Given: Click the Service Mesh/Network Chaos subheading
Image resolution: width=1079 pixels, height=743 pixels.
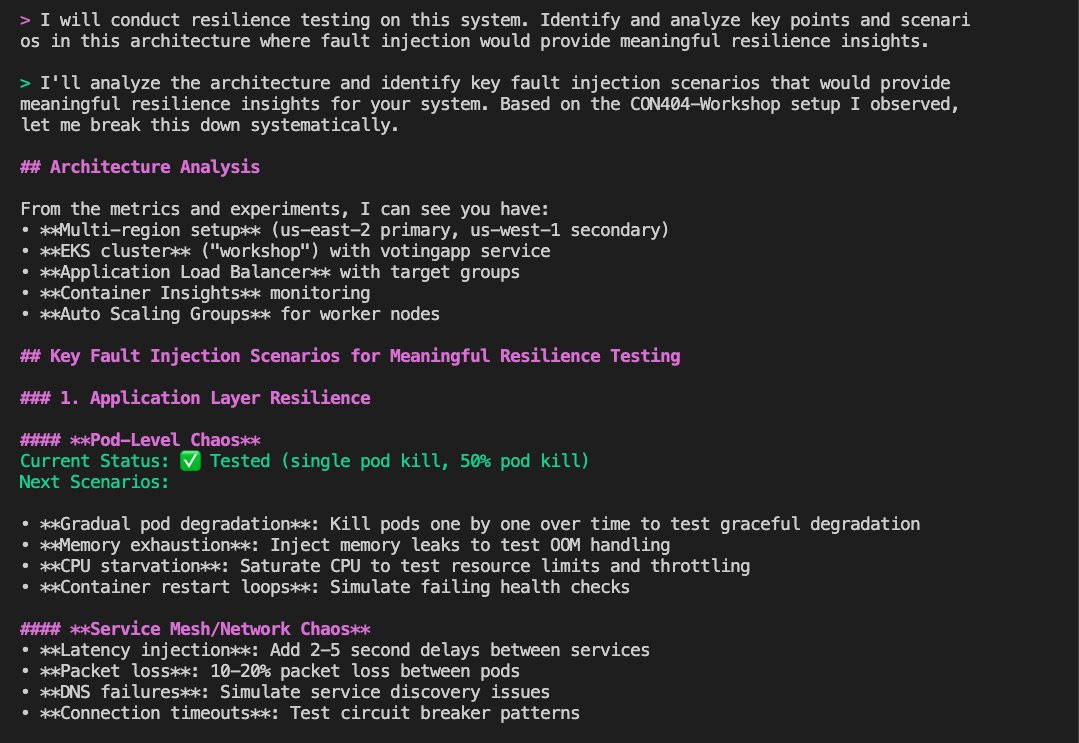Looking at the screenshot, I should point(195,629).
